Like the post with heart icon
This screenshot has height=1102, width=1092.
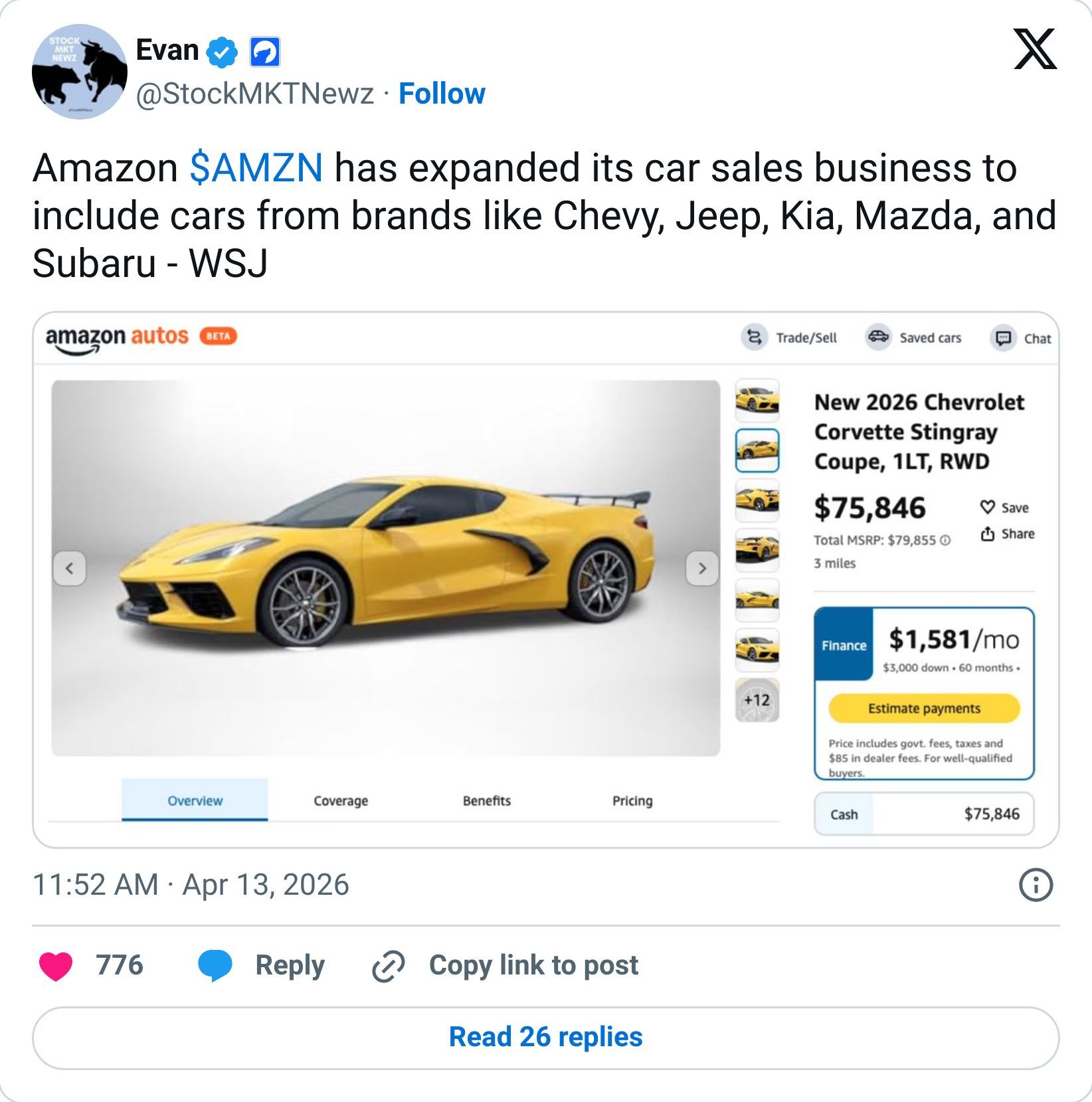(x=56, y=965)
